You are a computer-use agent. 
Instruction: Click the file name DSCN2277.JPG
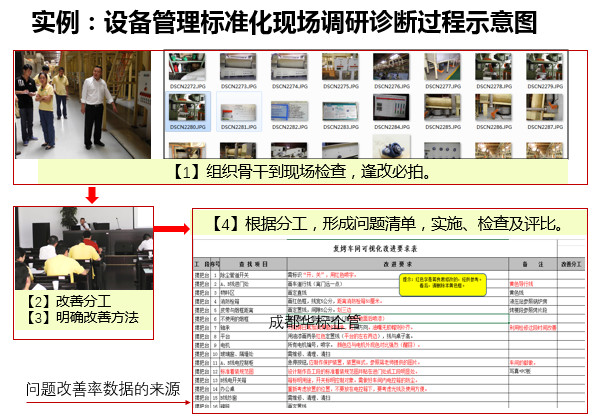coord(443,86)
